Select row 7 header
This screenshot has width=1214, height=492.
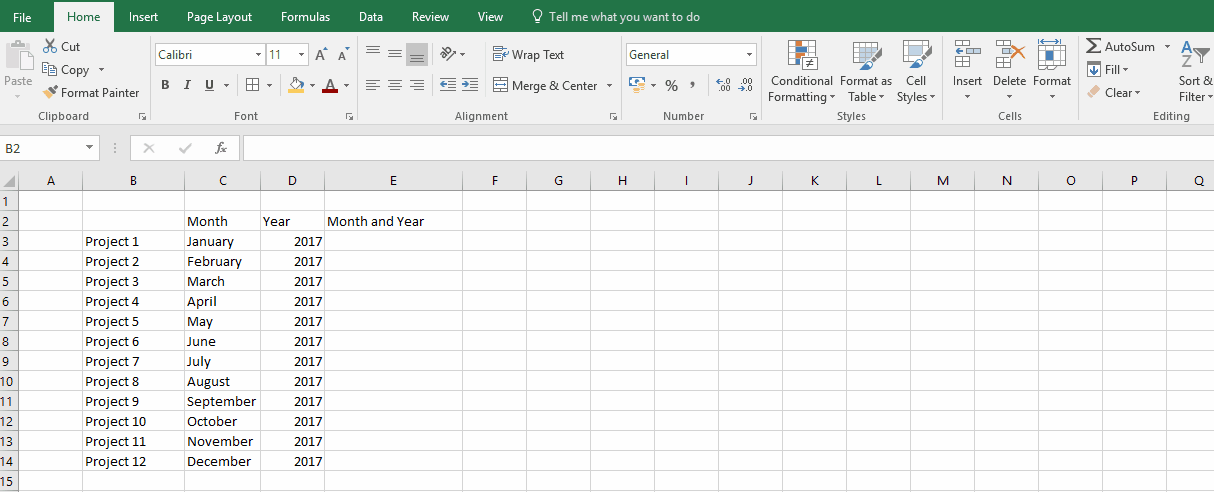click(x=9, y=321)
